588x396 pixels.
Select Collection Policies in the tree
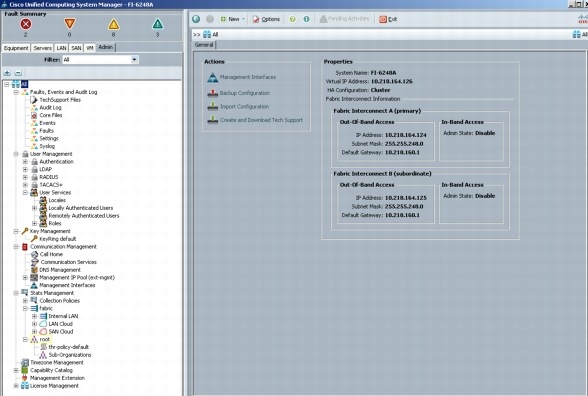[x=59, y=301]
